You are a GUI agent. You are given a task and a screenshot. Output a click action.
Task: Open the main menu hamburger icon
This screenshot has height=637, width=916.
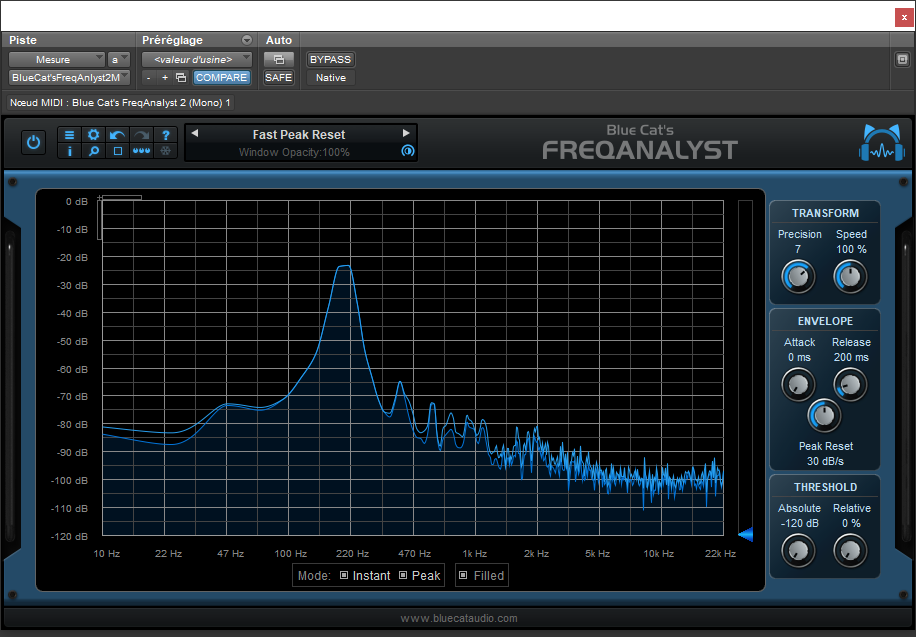click(70, 135)
